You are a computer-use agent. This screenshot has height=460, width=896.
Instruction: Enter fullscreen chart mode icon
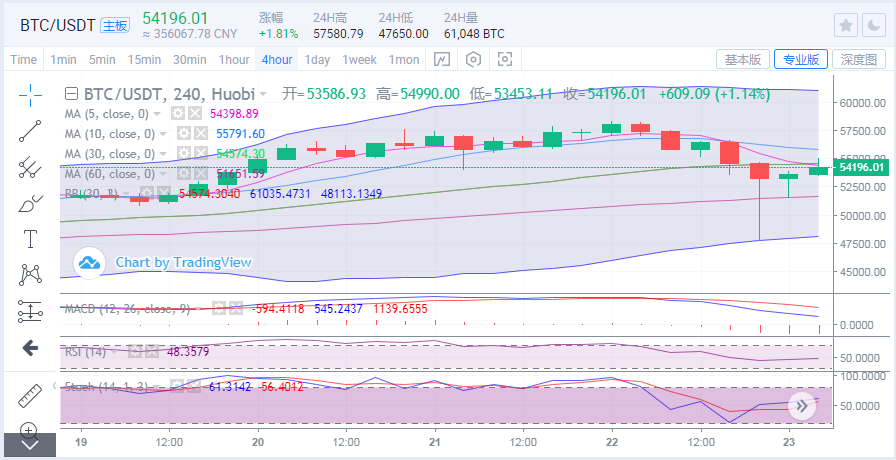(x=505, y=59)
